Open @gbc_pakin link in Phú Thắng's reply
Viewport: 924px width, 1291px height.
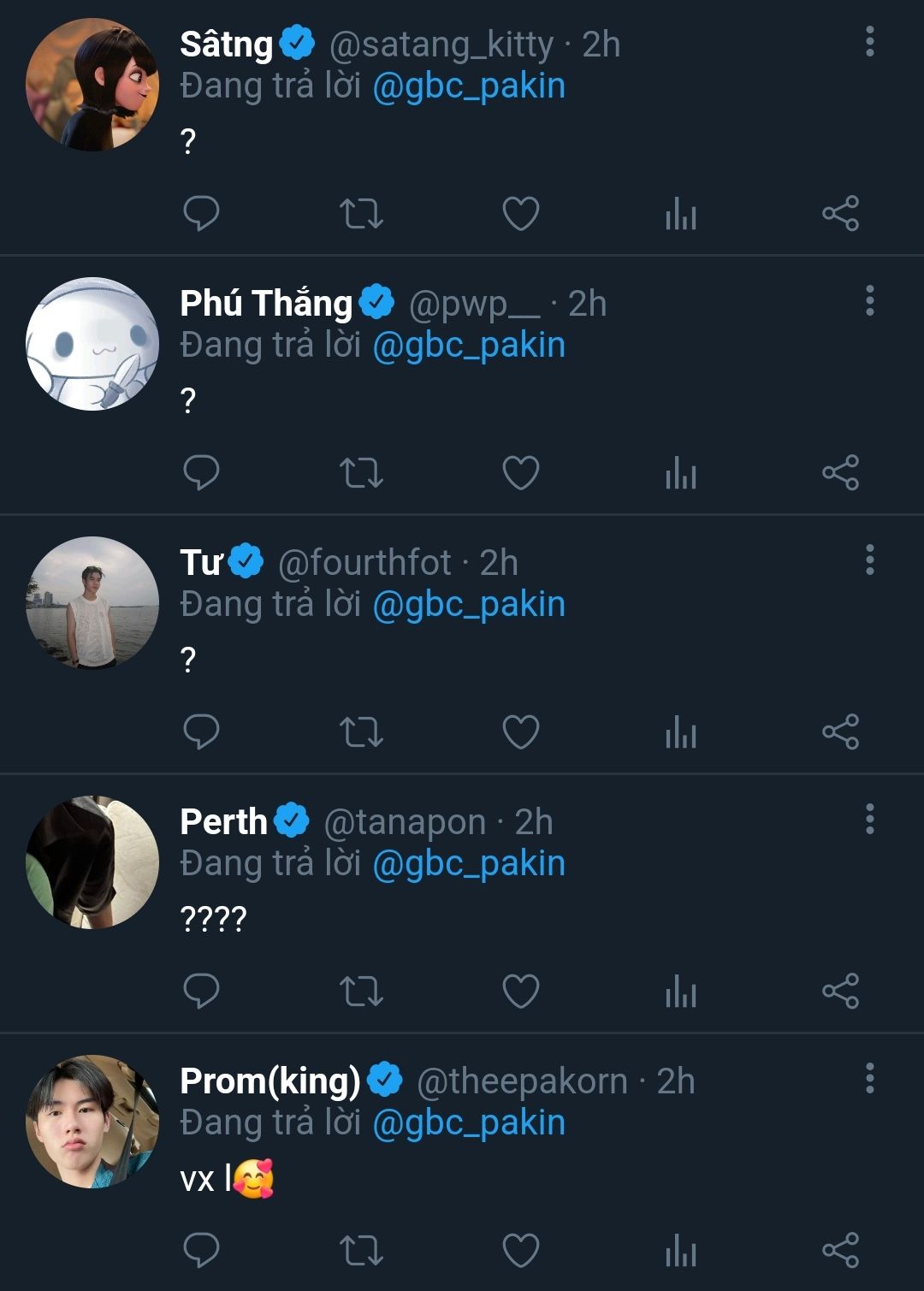(x=469, y=345)
